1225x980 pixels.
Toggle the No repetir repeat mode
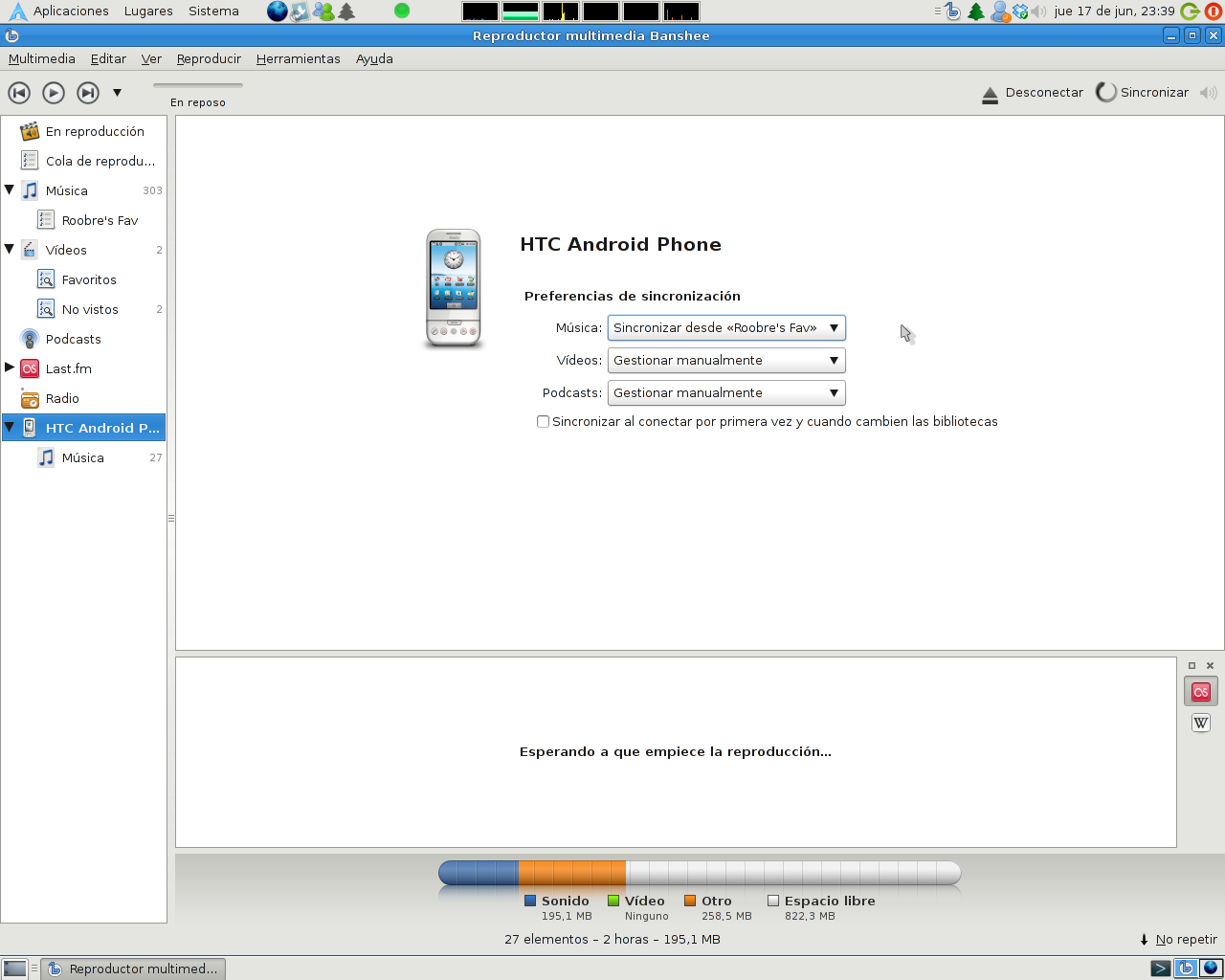[1178, 940]
